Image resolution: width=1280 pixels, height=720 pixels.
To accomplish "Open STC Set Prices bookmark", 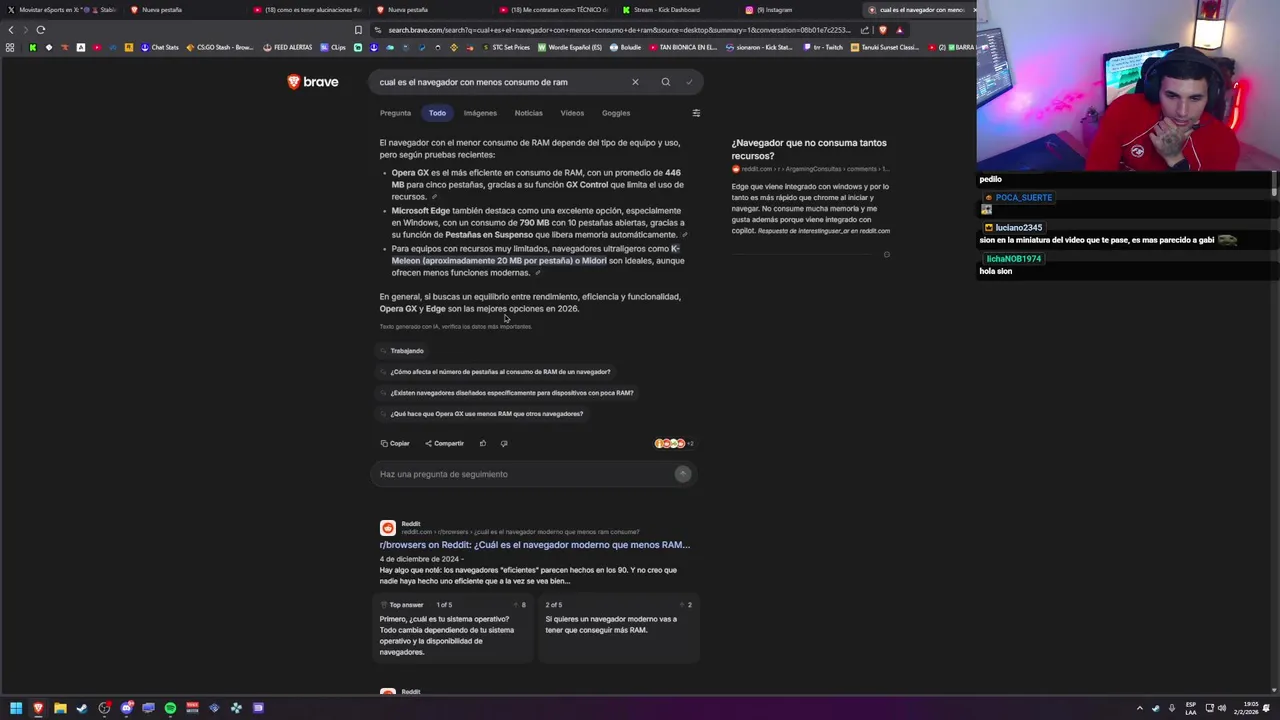I will click(x=506, y=47).
